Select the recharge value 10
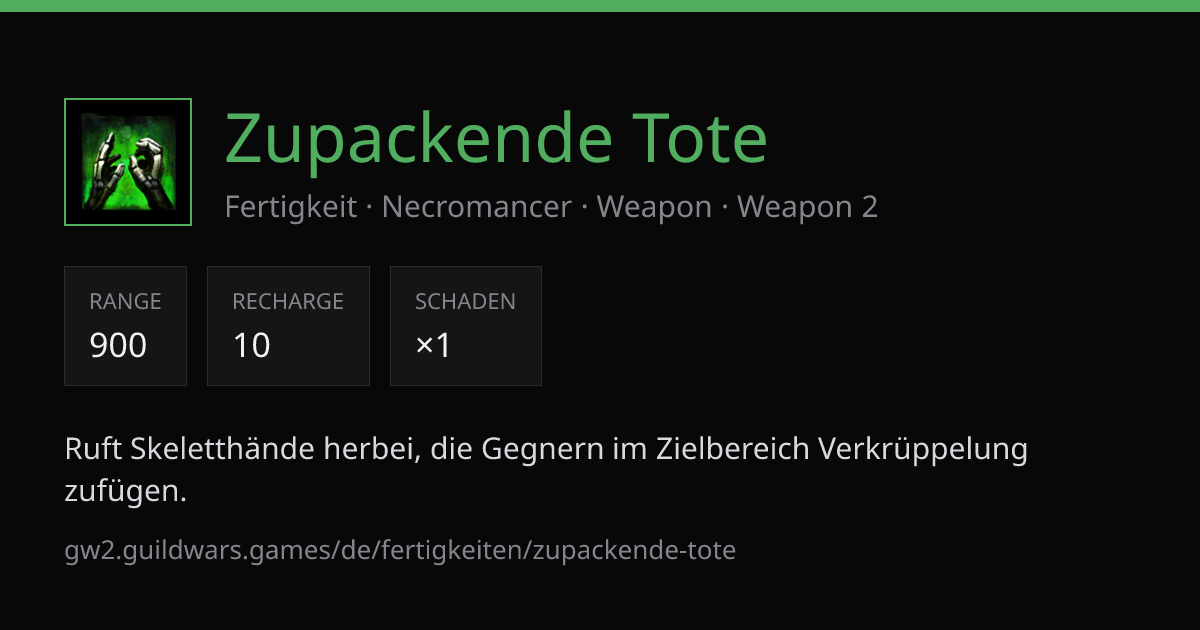The image size is (1200, 630). [x=252, y=345]
